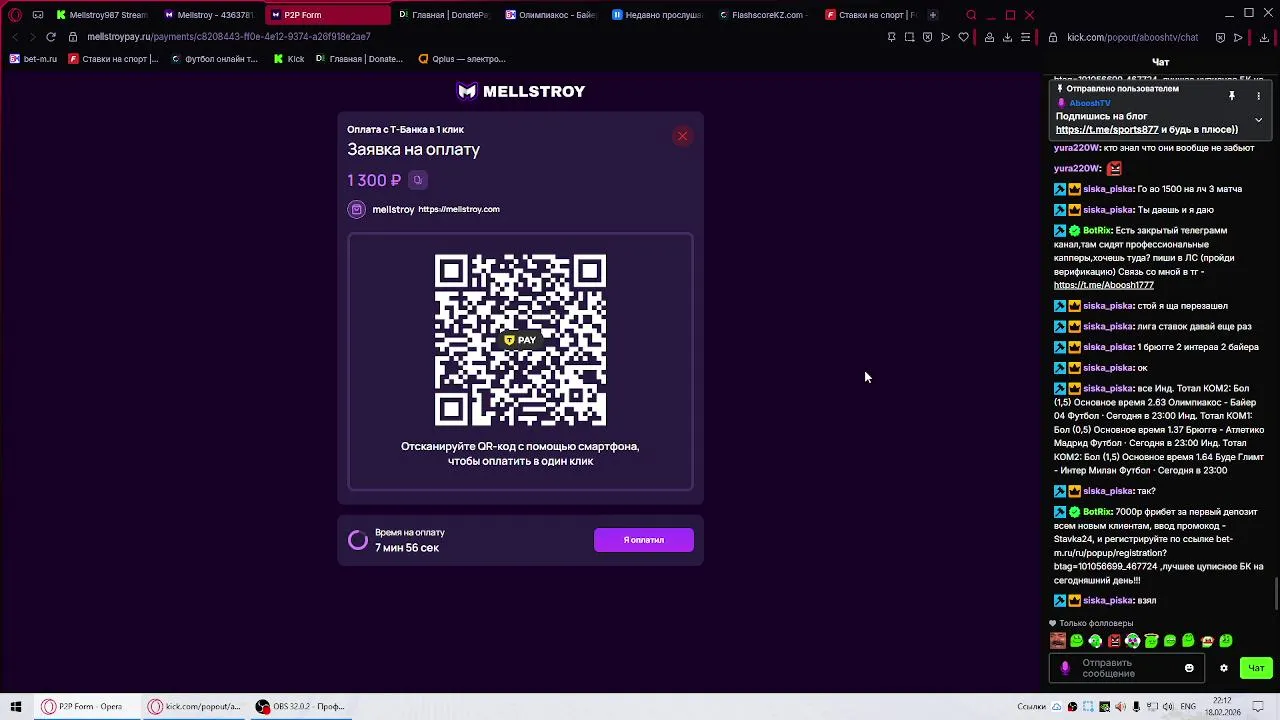
Task: Open the https://t.me/sports877 link in pinned message
Action: tap(1107, 129)
